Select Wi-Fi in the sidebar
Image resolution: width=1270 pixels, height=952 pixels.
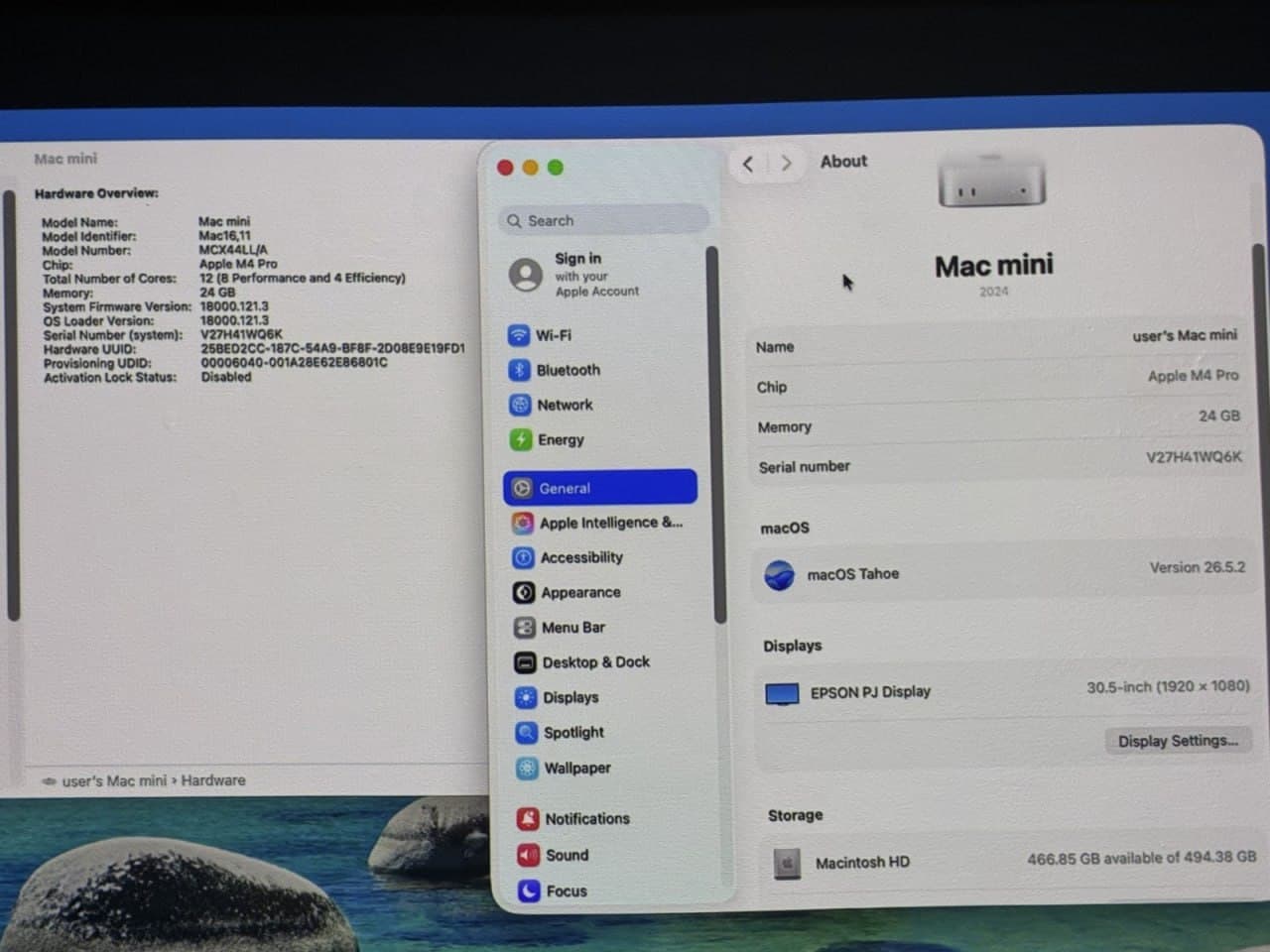coord(554,335)
